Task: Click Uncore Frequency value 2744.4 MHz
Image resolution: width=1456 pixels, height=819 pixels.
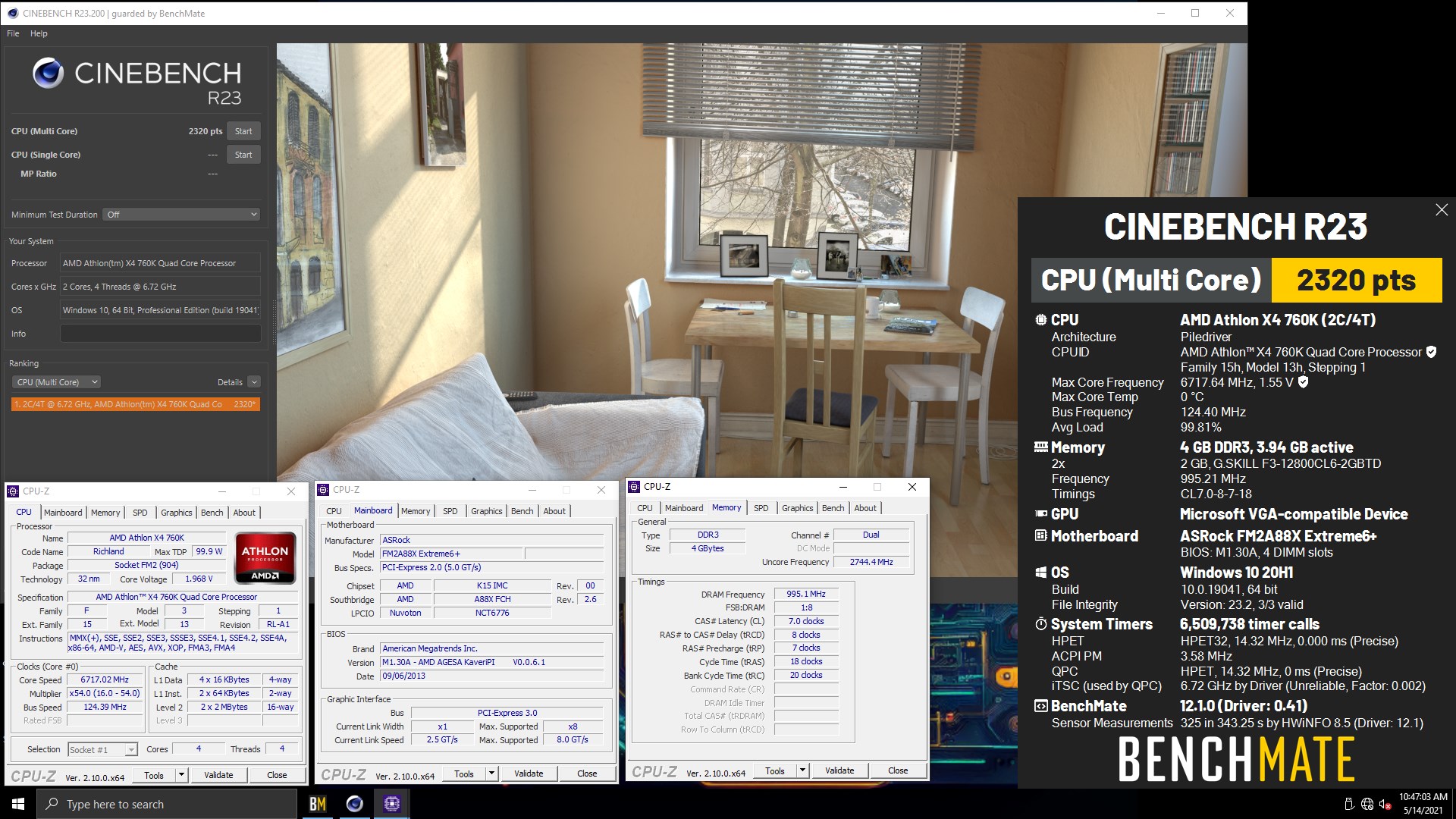Action: [871, 562]
